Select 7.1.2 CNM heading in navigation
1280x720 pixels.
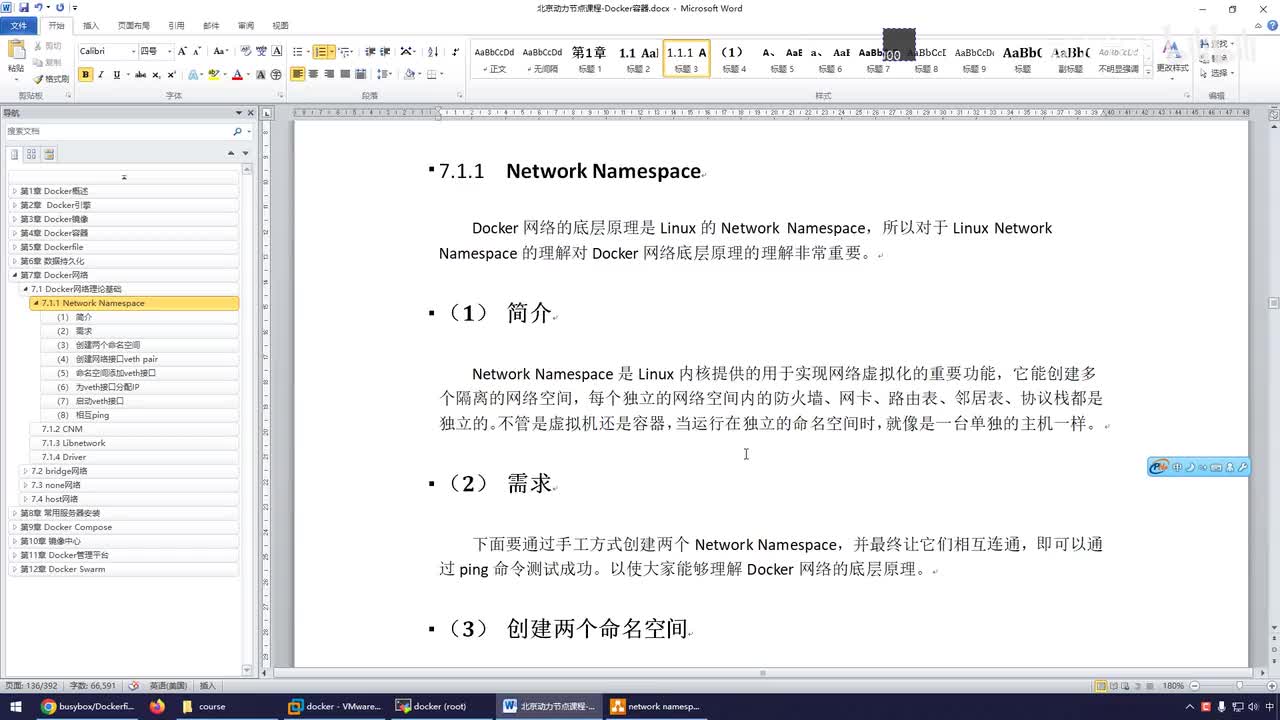(62, 429)
